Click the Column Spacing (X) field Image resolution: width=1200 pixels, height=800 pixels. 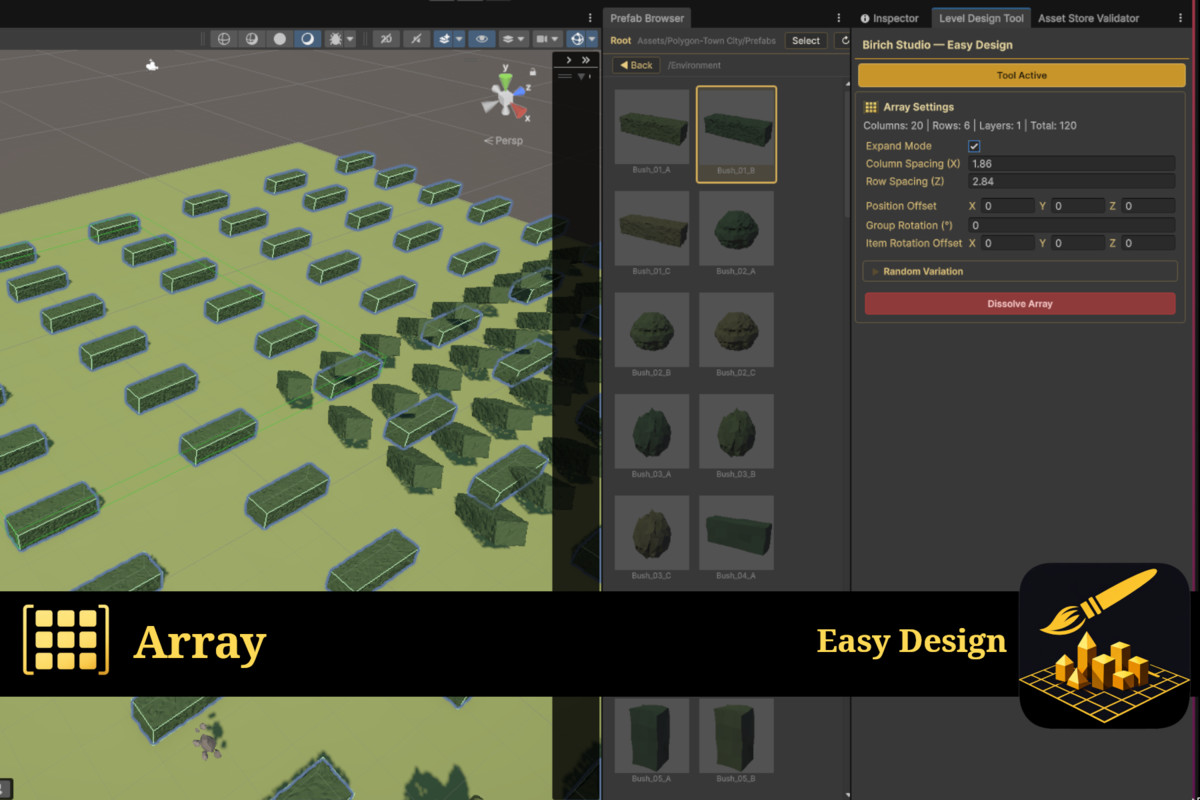point(1071,163)
